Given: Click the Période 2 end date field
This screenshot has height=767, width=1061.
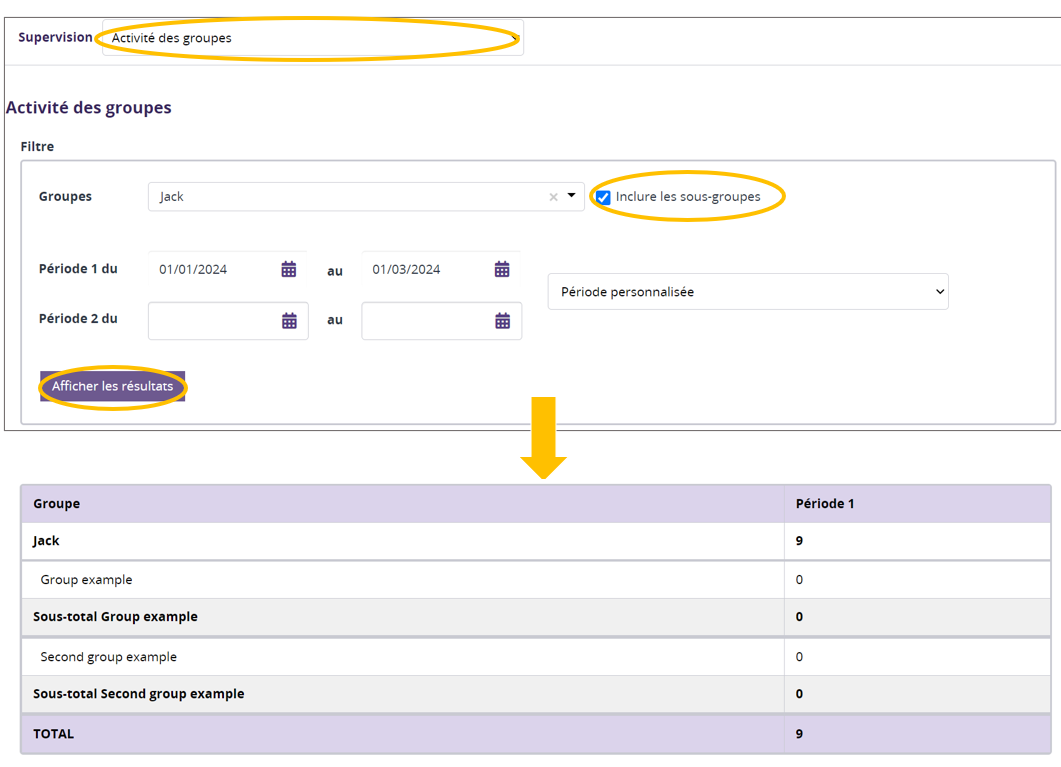Looking at the screenshot, I should [x=426, y=321].
